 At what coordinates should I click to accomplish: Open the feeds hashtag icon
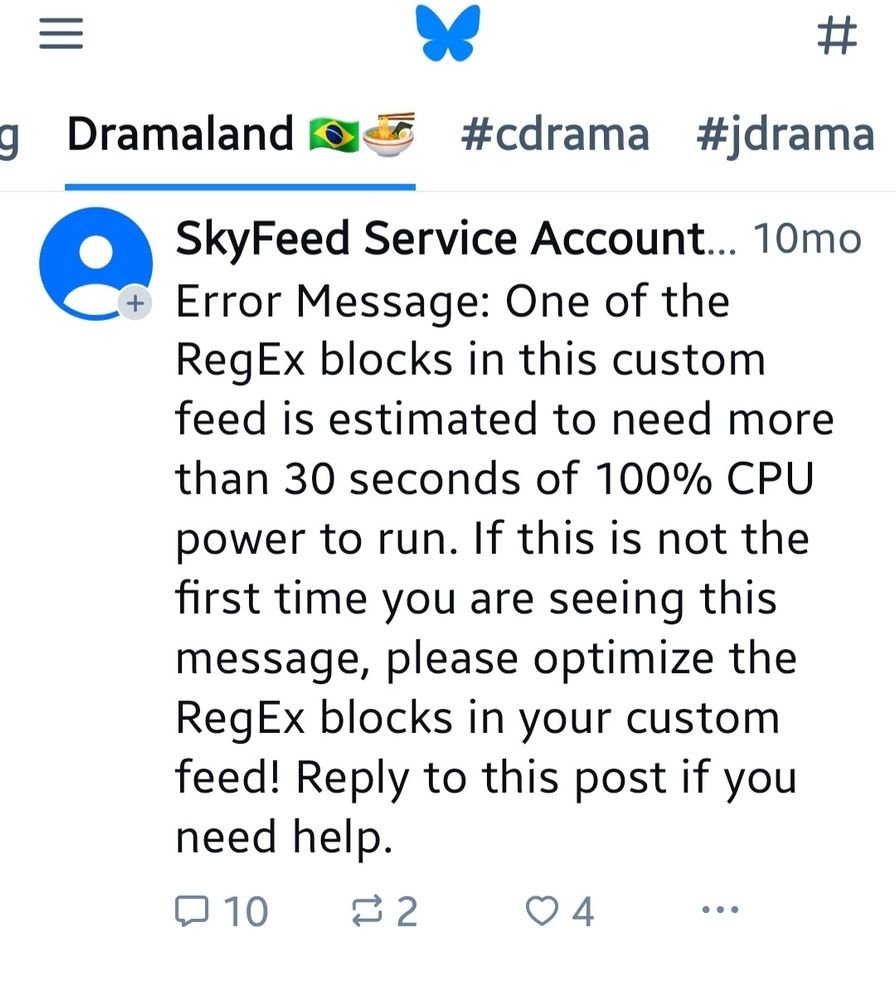click(836, 36)
